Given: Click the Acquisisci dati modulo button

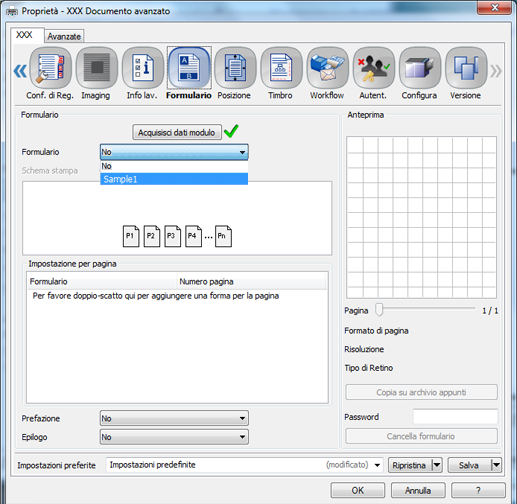Looking at the screenshot, I should [177, 132].
